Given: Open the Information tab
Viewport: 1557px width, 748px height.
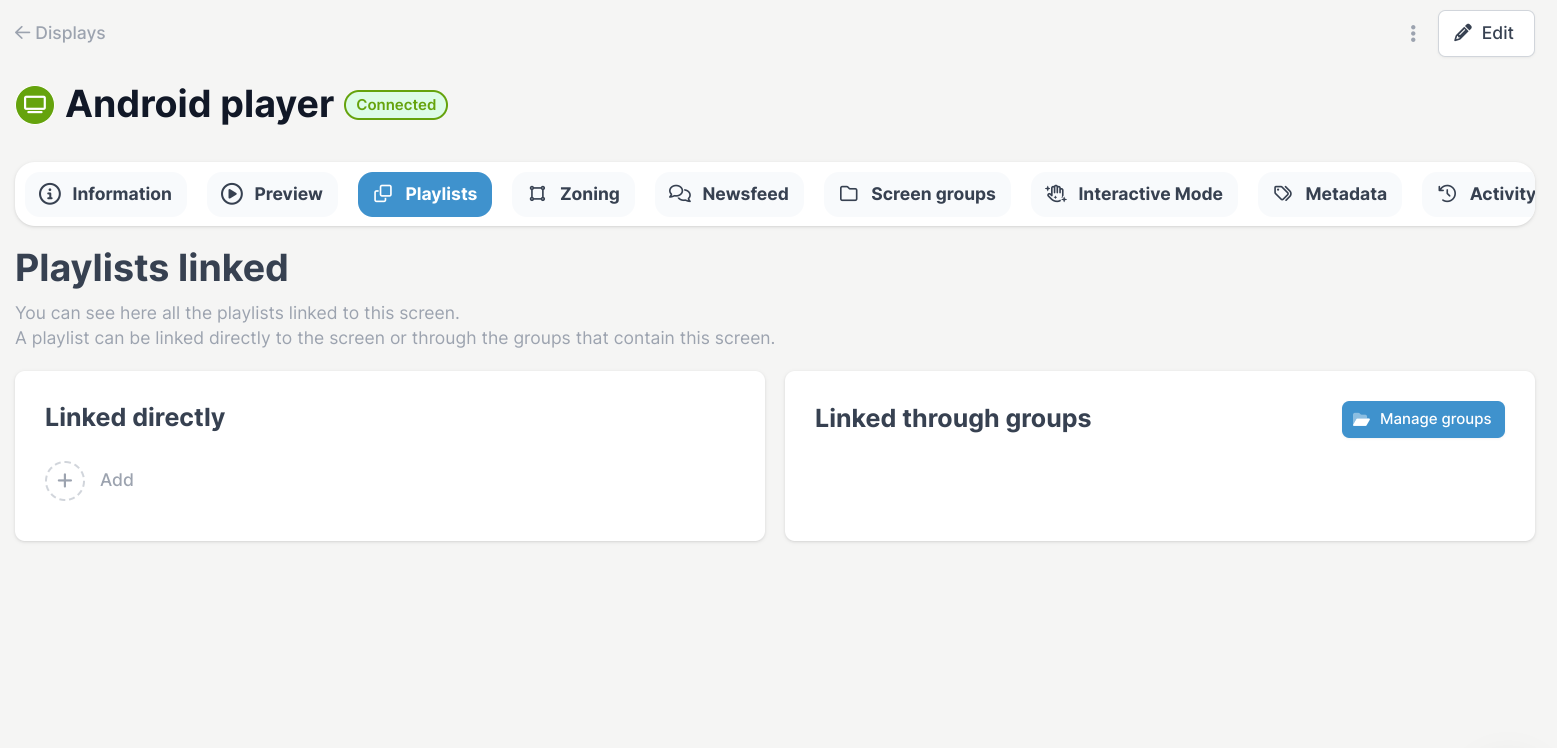Looking at the screenshot, I should click(105, 194).
